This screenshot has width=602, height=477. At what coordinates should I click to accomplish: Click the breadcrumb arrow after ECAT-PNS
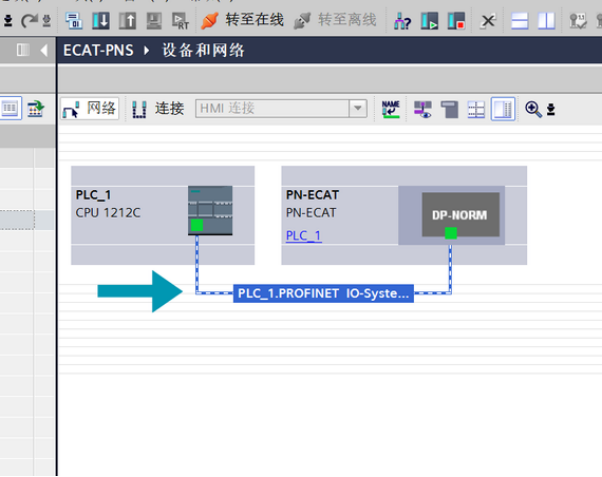[146, 50]
